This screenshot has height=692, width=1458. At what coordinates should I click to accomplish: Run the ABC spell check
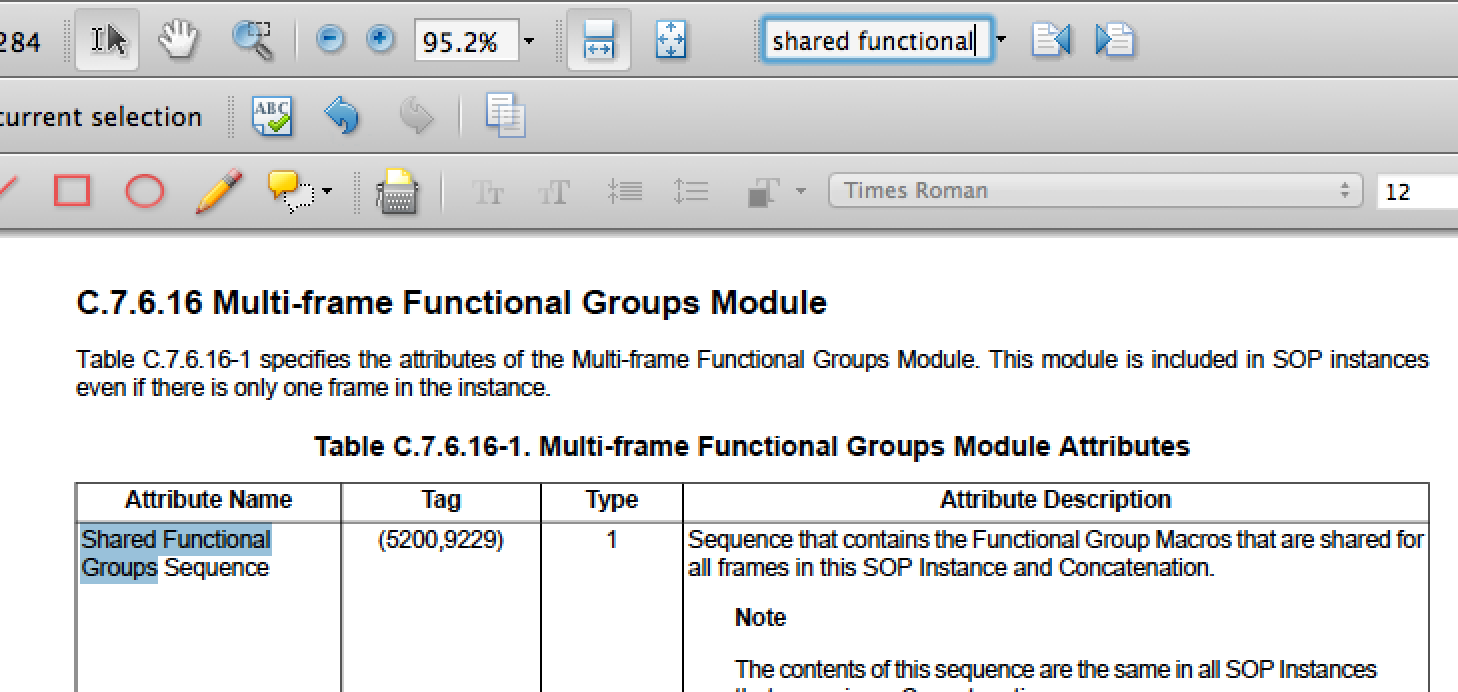pyautogui.click(x=271, y=117)
